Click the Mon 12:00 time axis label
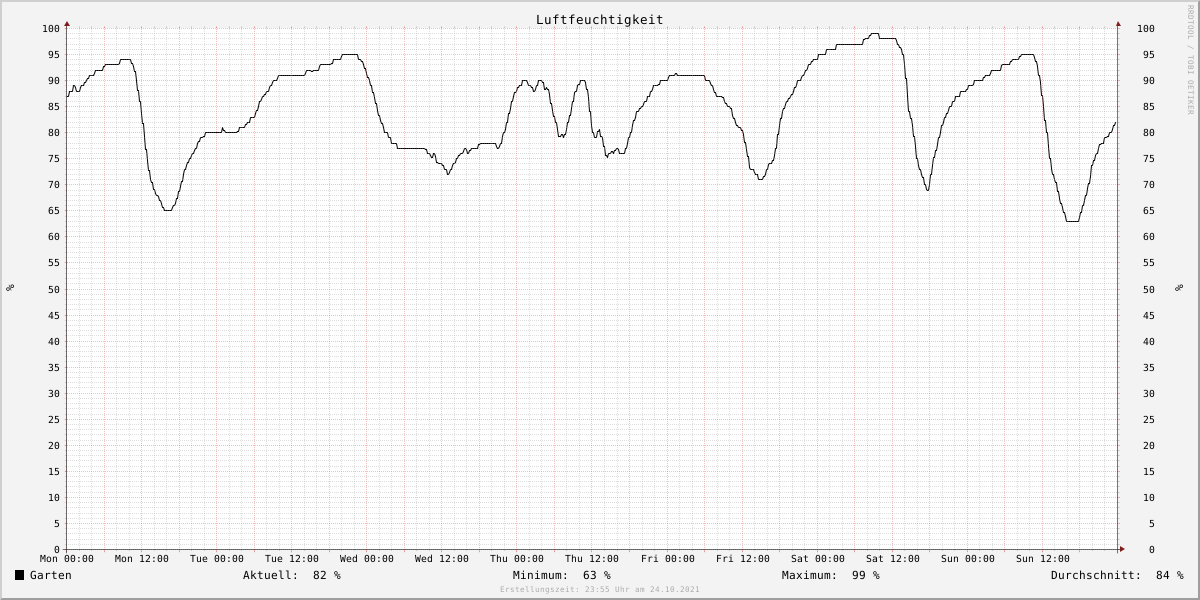 tap(142, 559)
